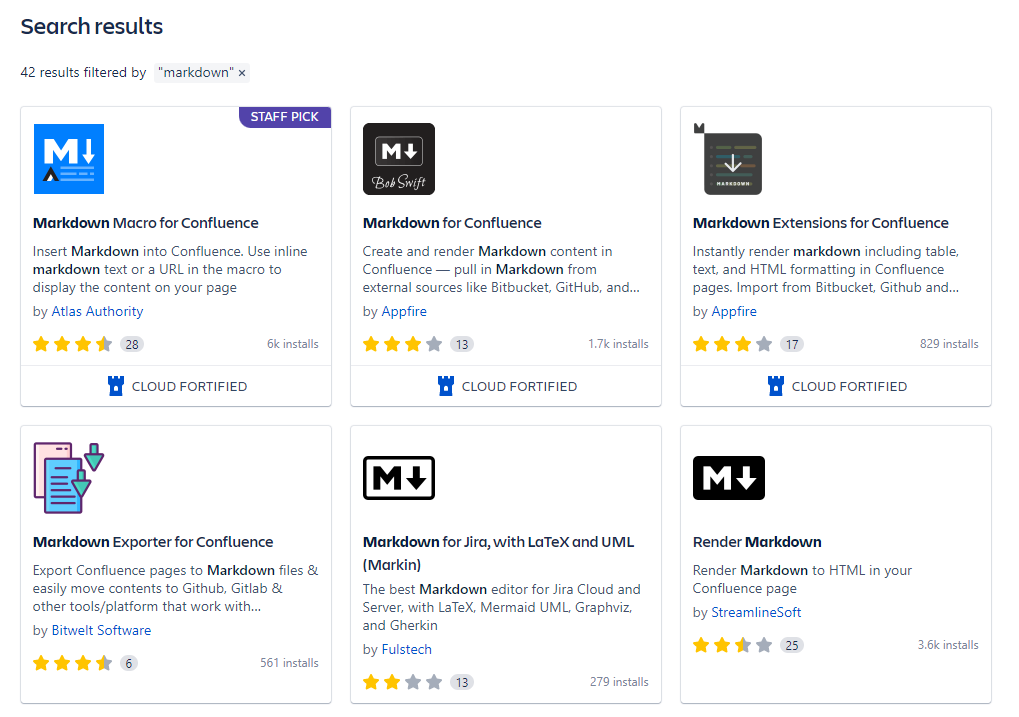Click description "Insert Markdown into Confluence"
The image size is (1019, 717).
tap(170, 270)
